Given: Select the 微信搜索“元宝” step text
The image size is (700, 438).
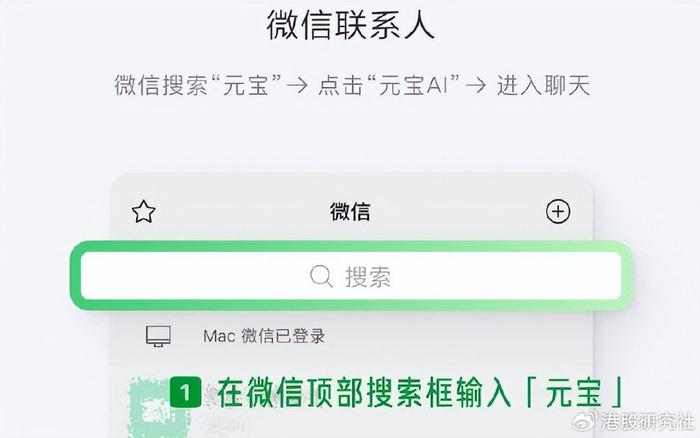Looking at the screenshot, I should (x=198, y=85).
